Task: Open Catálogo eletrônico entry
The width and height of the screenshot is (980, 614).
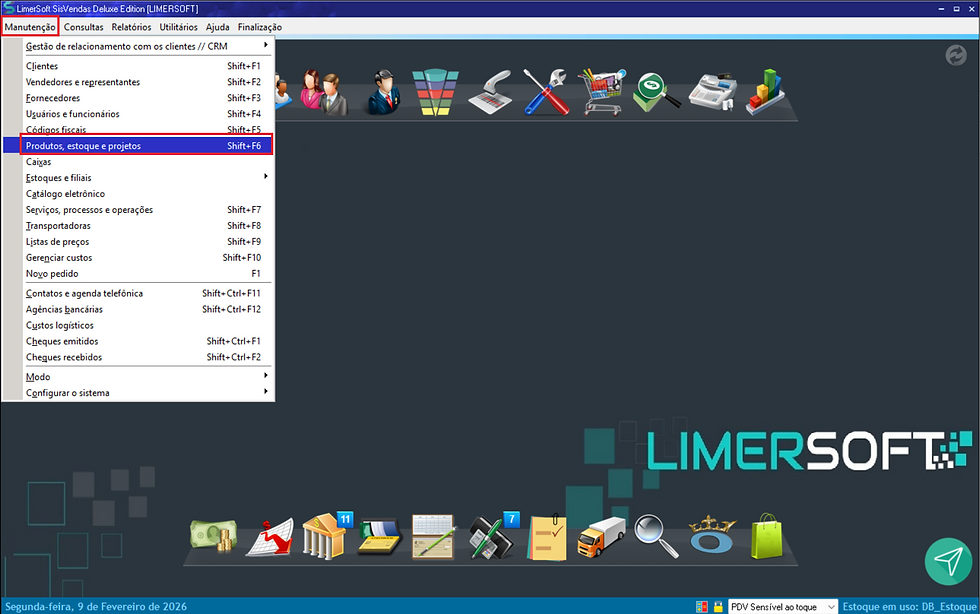Action: [138, 194]
